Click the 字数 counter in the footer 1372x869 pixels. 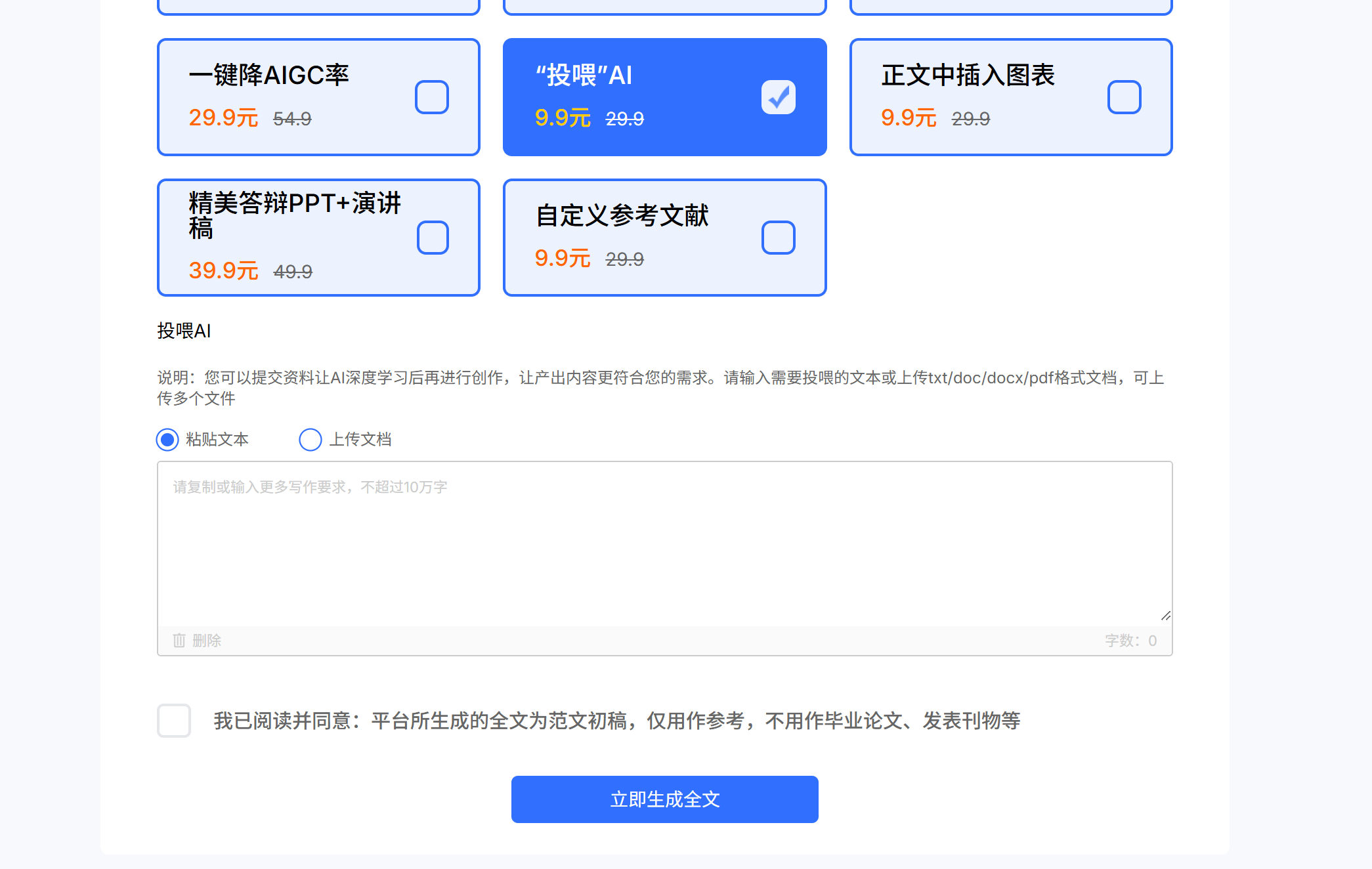tap(1130, 641)
